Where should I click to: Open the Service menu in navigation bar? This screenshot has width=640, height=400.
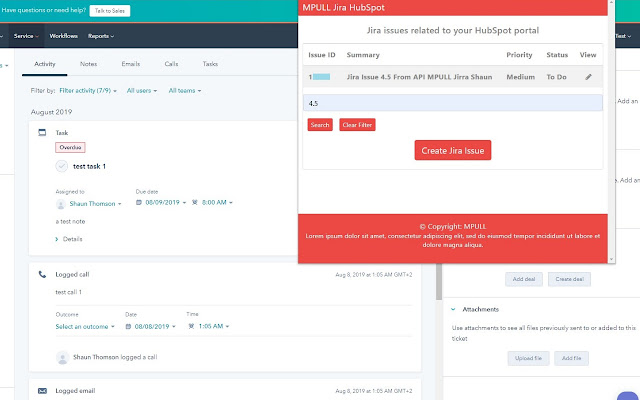tap(26, 36)
